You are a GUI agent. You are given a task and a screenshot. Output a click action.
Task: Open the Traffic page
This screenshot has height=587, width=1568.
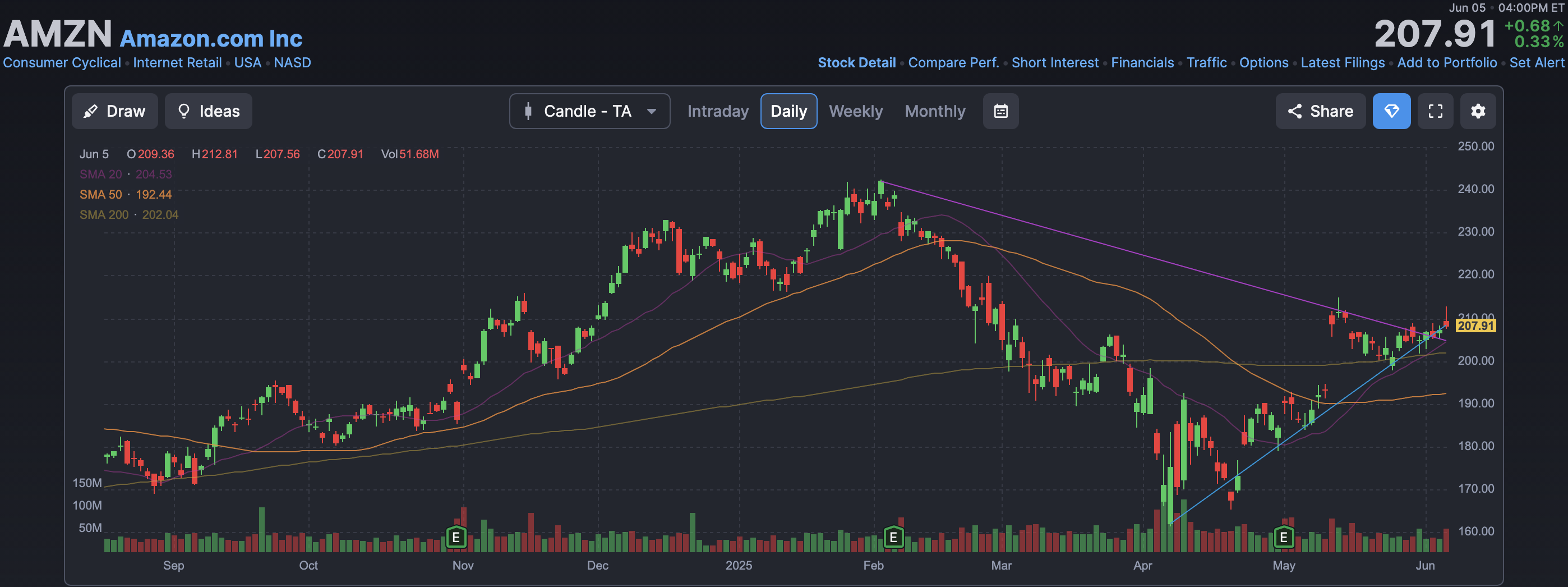point(1206,63)
